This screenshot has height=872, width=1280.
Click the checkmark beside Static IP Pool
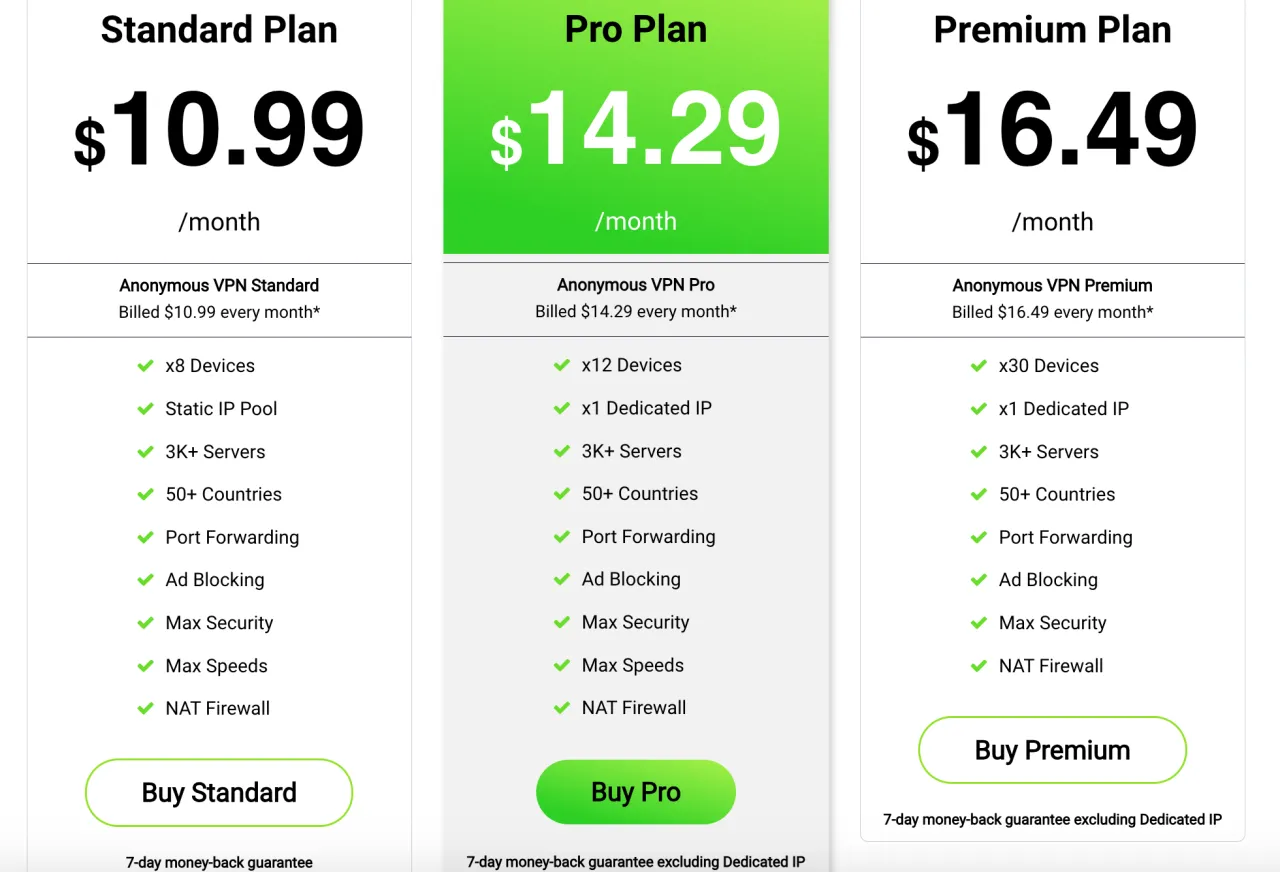[x=145, y=409]
